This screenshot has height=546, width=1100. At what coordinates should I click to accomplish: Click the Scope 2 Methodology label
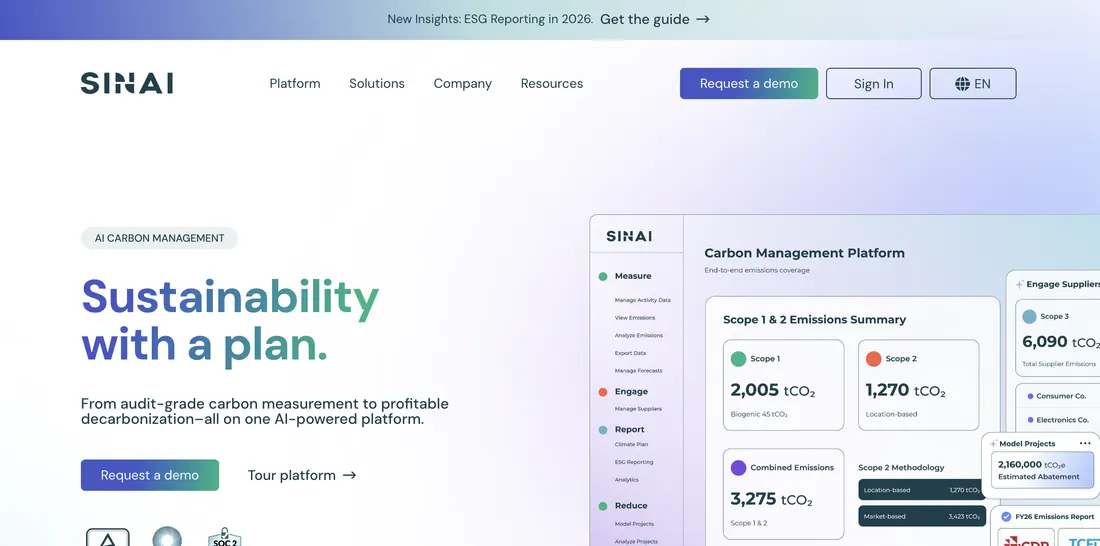[x=901, y=467]
